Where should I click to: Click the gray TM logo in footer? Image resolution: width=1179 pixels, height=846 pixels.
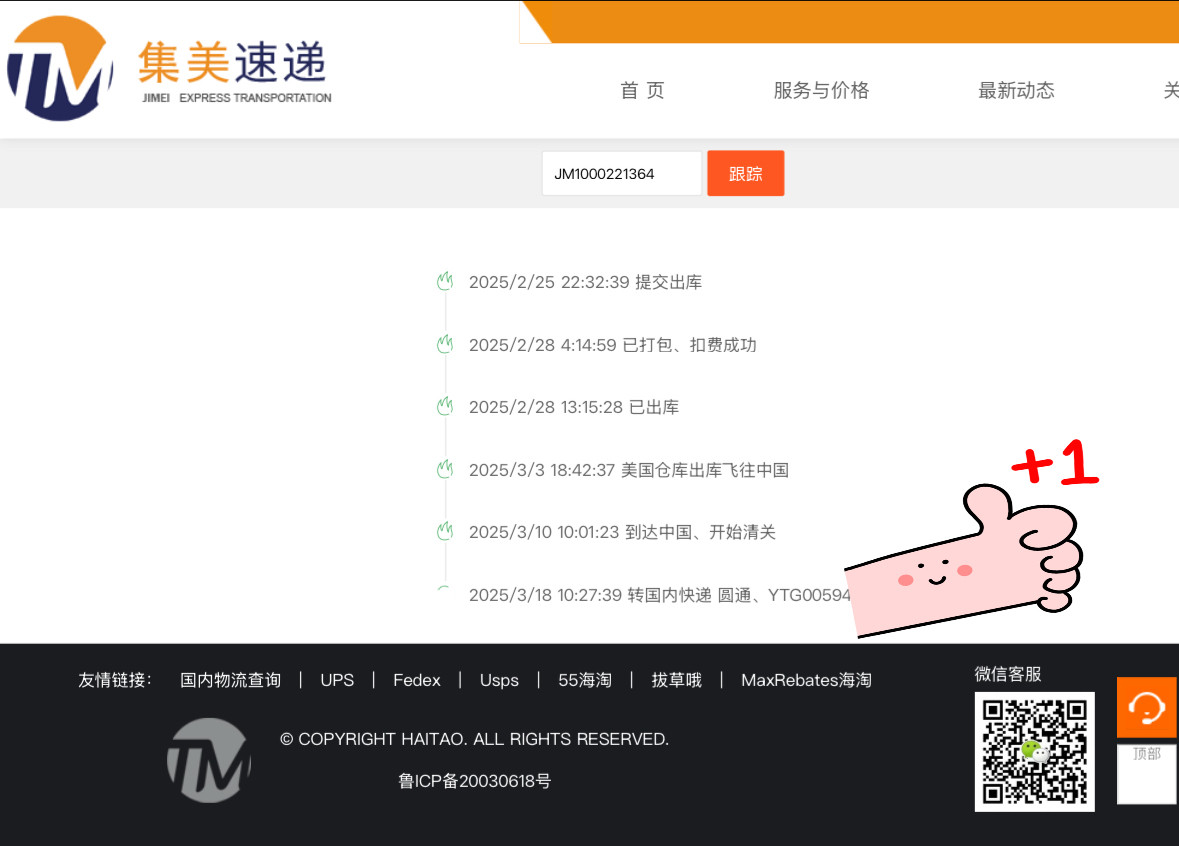click(208, 760)
